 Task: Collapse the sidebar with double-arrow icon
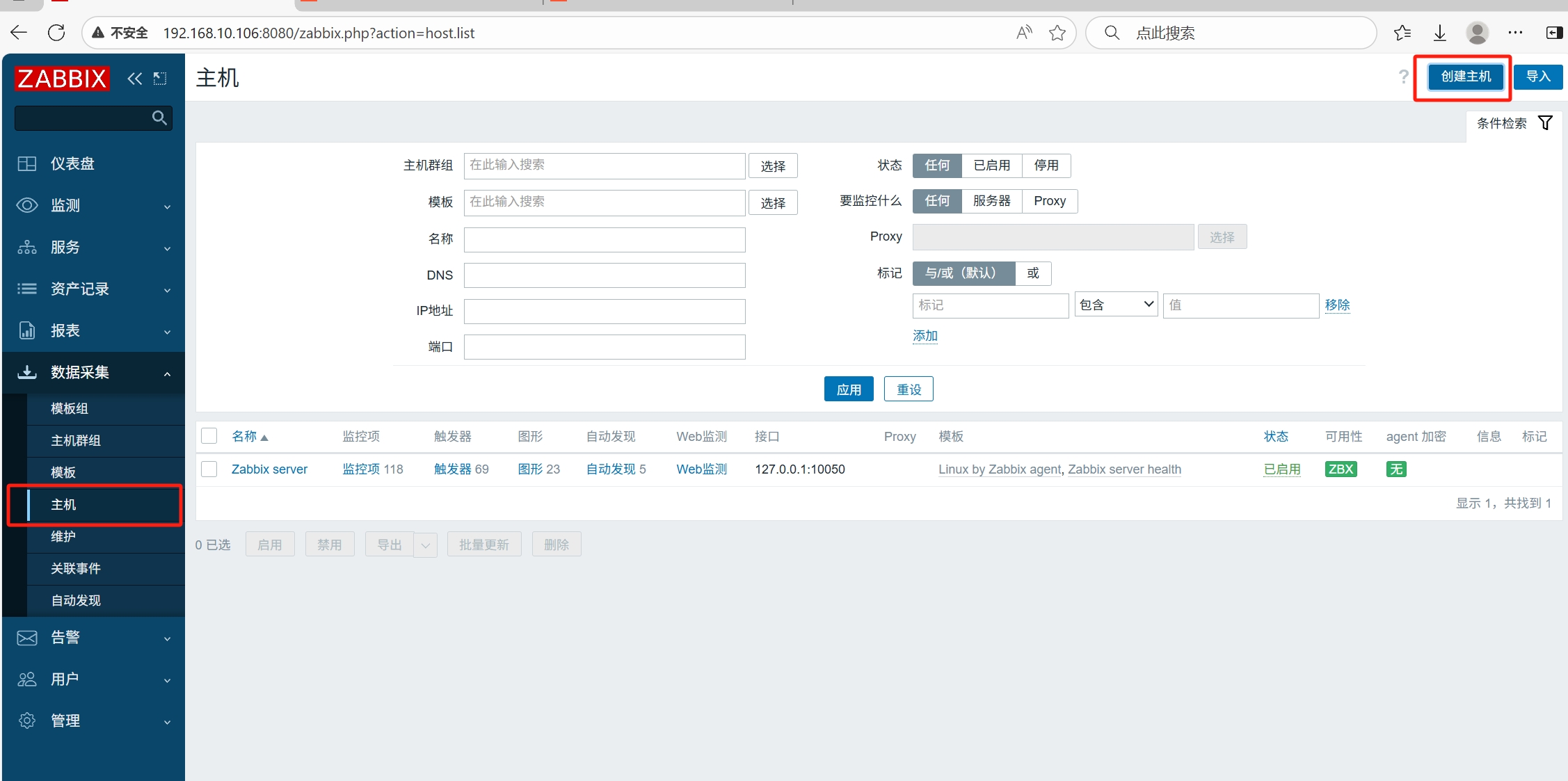134,79
